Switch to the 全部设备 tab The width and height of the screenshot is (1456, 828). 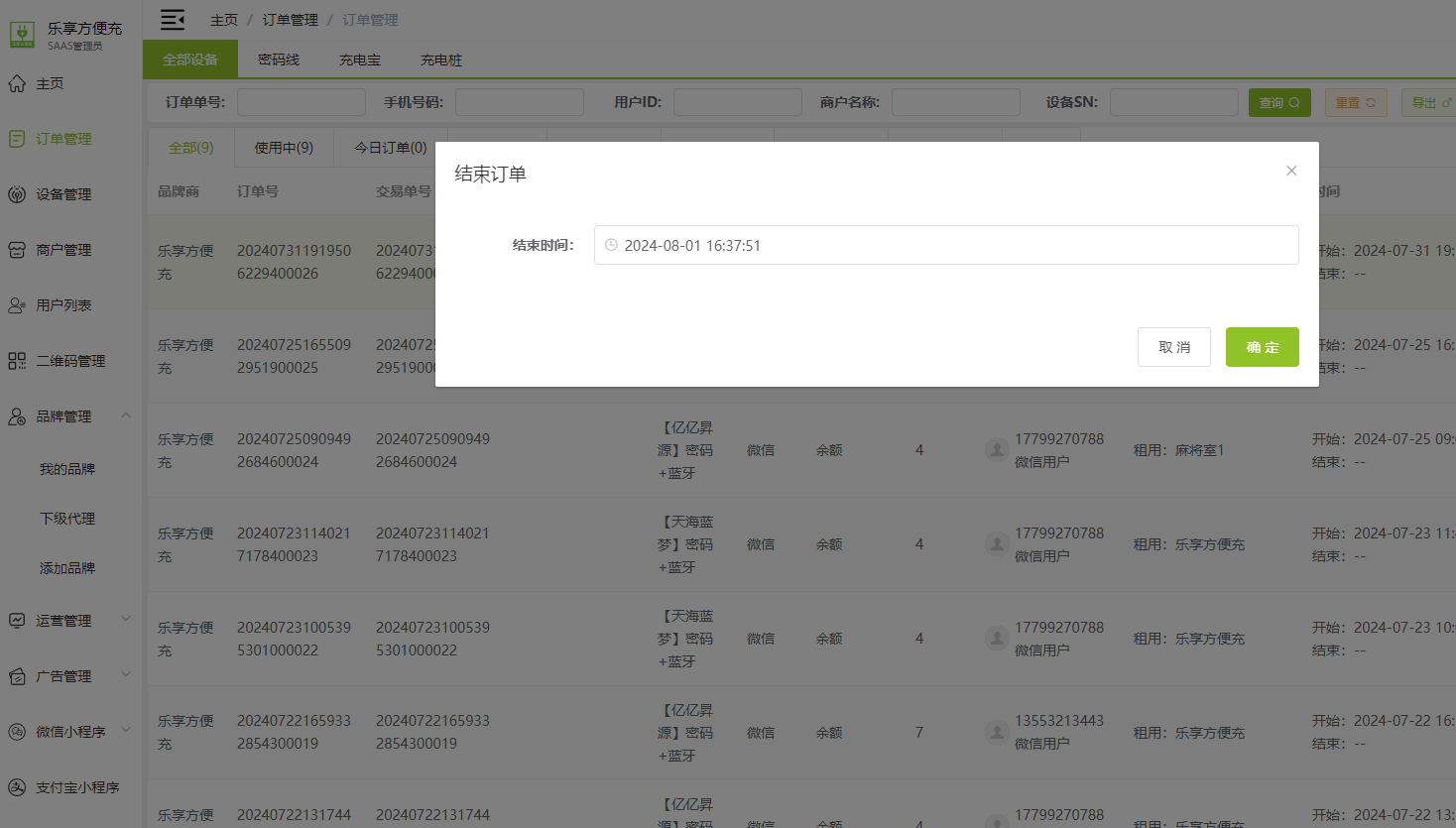pyautogui.click(x=190, y=59)
